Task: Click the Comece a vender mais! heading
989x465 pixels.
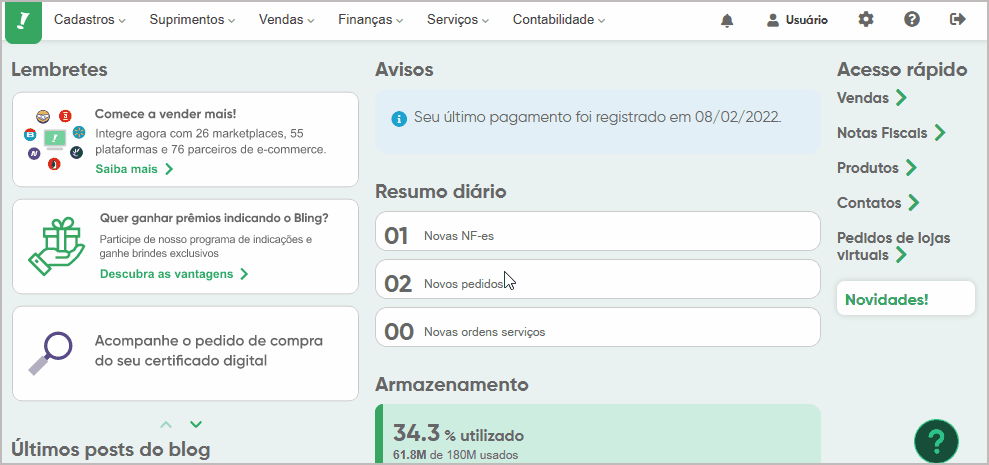Action: coord(166,114)
